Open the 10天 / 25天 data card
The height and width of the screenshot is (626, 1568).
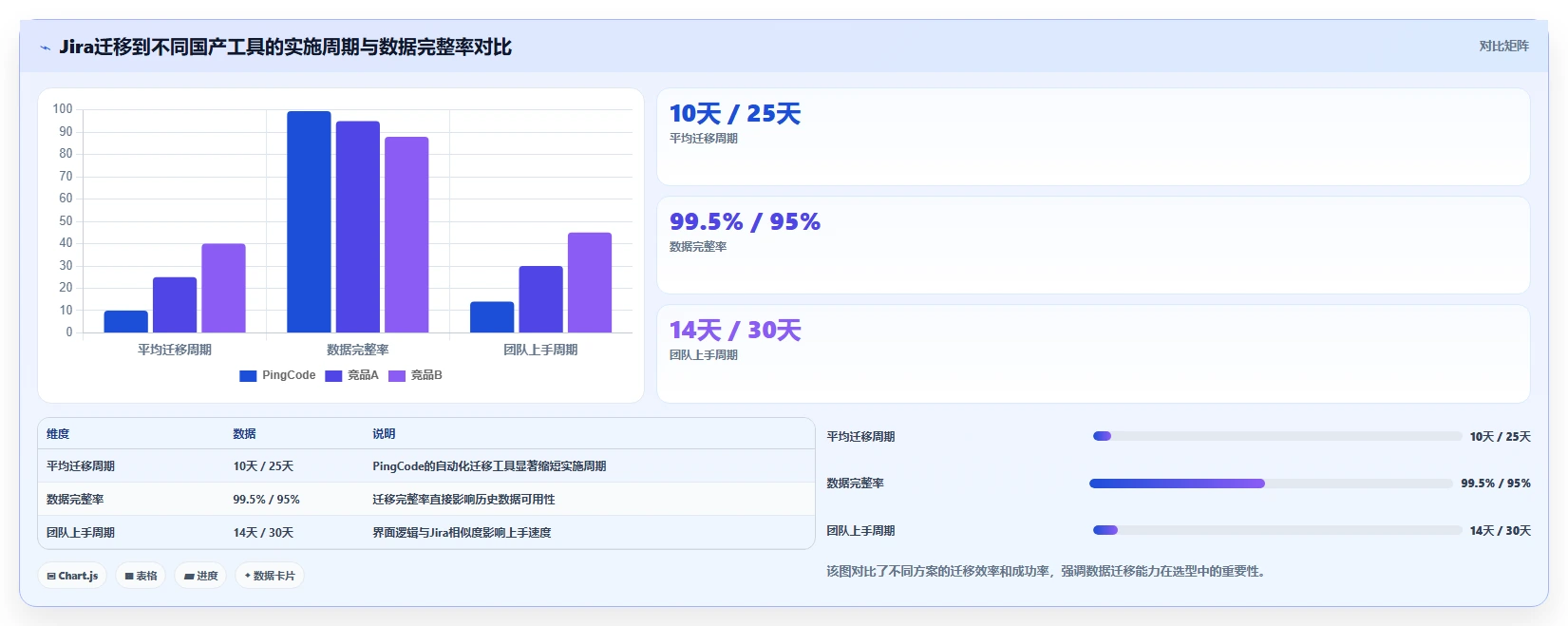[x=1093, y=137]
